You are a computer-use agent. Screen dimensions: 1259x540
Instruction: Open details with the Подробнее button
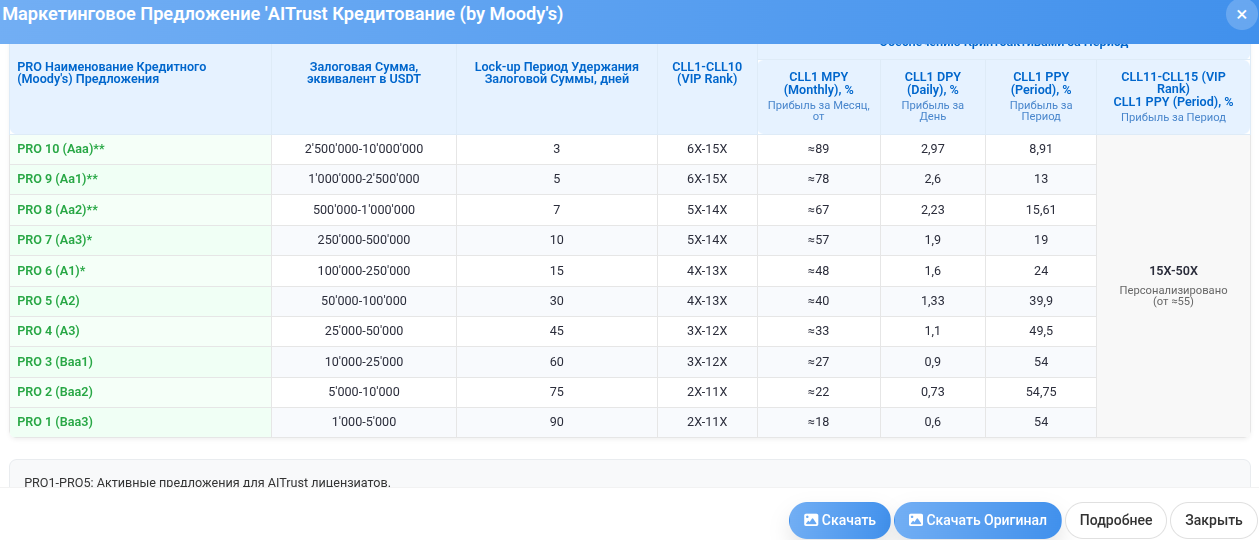click(1116, 520)
